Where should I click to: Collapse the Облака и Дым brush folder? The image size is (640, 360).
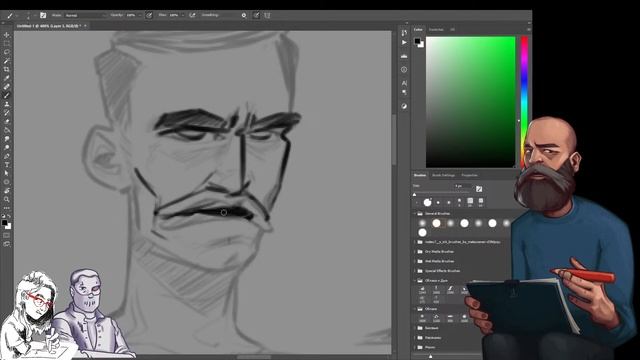click(x=416, y=280)
